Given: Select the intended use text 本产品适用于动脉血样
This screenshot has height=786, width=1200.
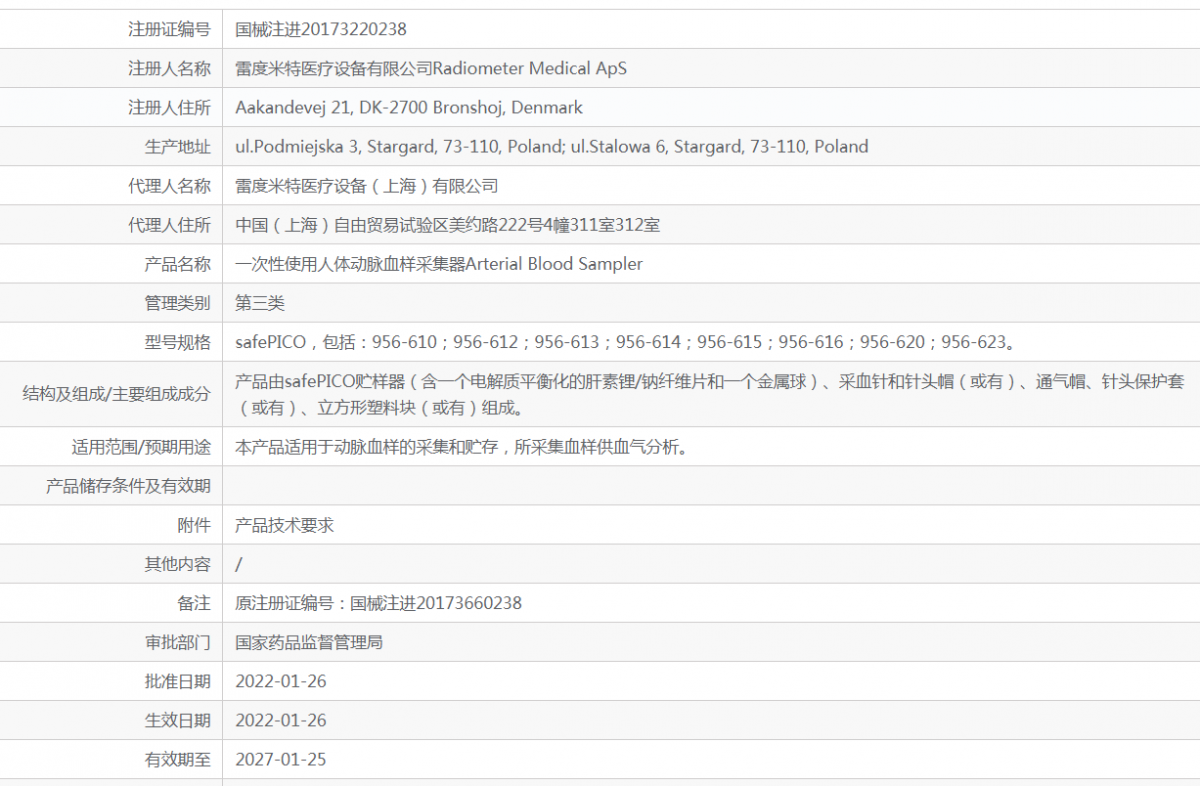Looking at the screenshot, I should click(x=462, y=447).
